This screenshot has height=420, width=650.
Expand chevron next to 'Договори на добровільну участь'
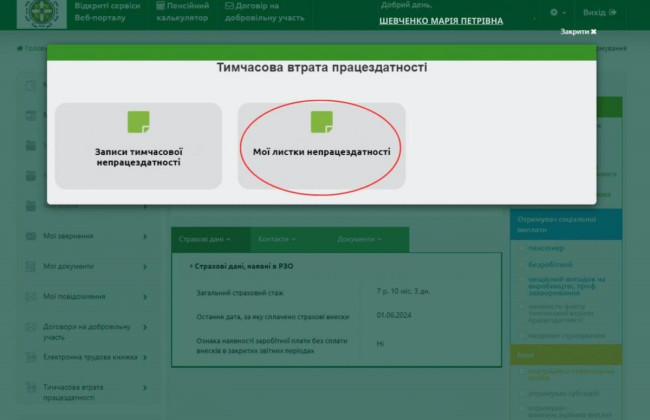145,327
